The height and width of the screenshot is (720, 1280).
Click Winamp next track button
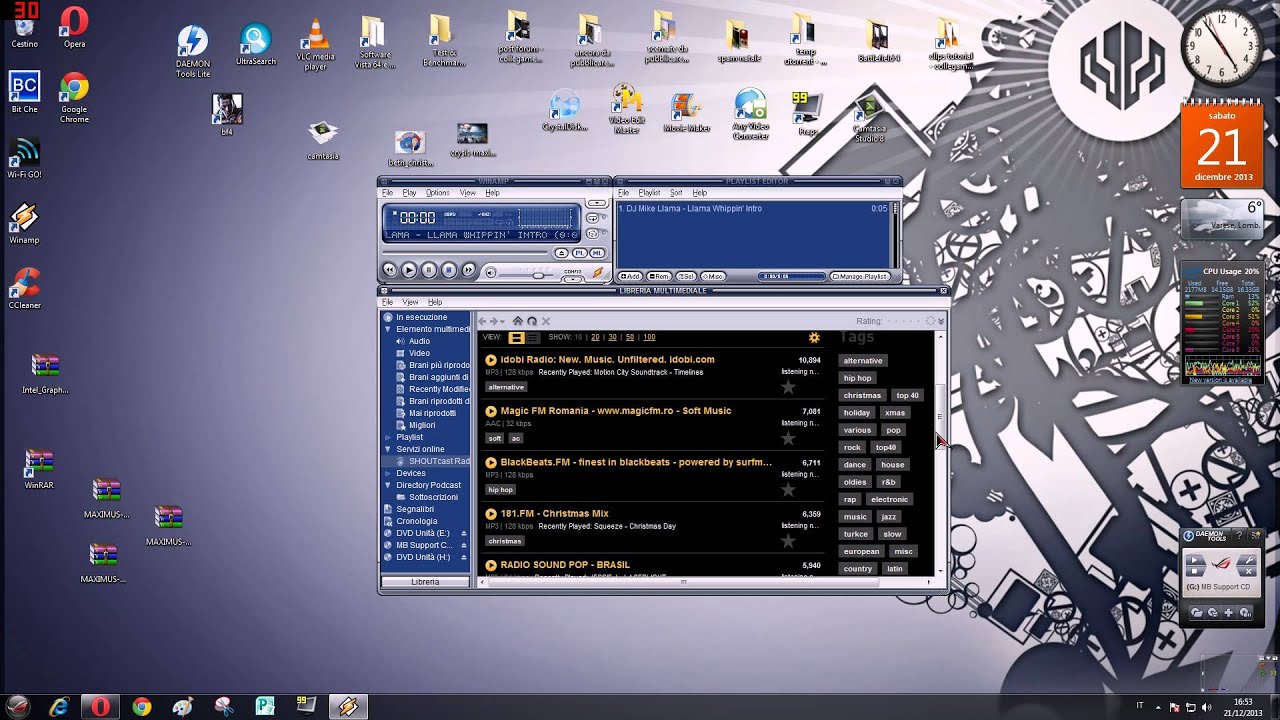click(469, 270)
